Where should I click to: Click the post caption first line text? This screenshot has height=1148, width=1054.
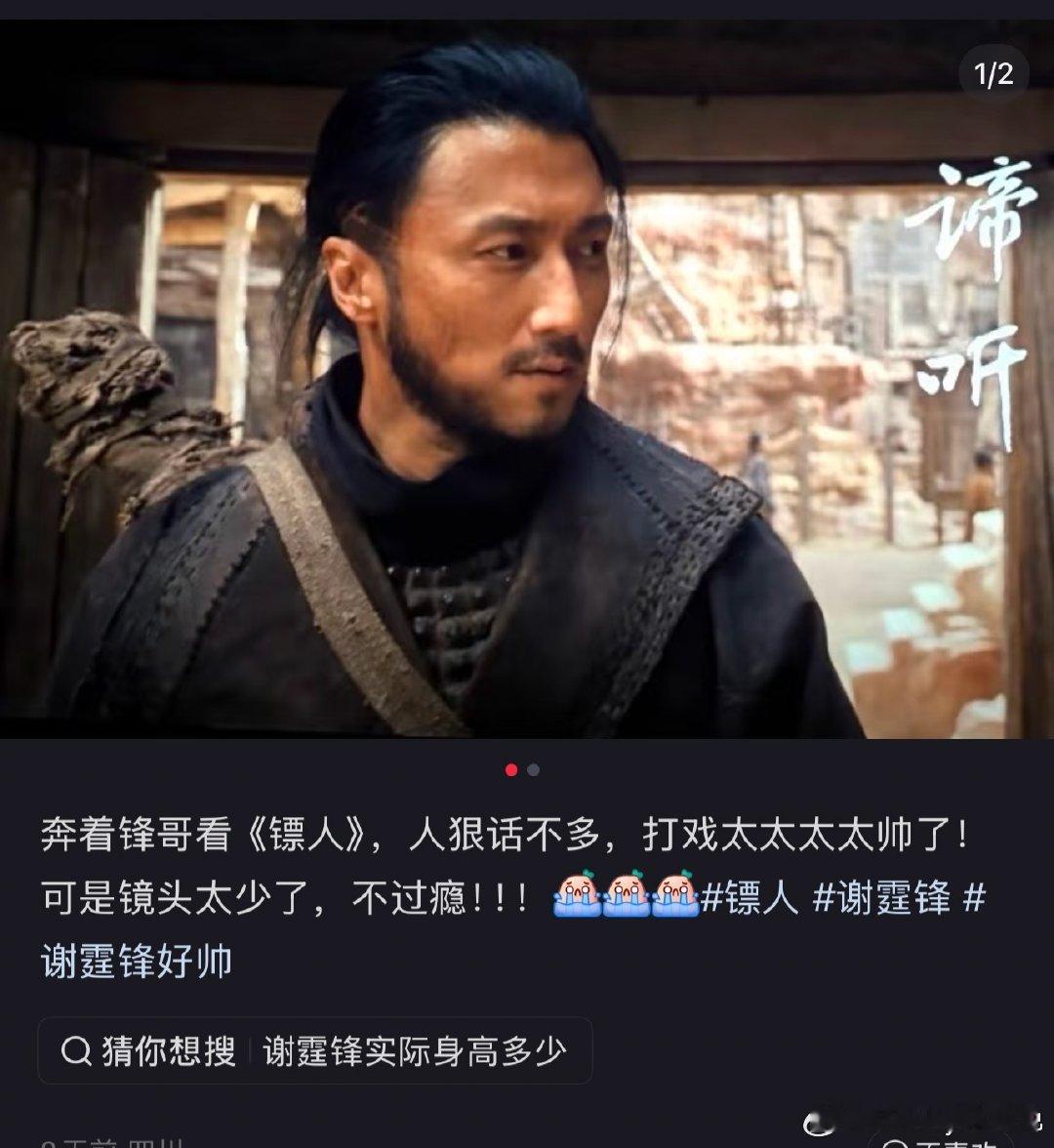pos(507,836)
